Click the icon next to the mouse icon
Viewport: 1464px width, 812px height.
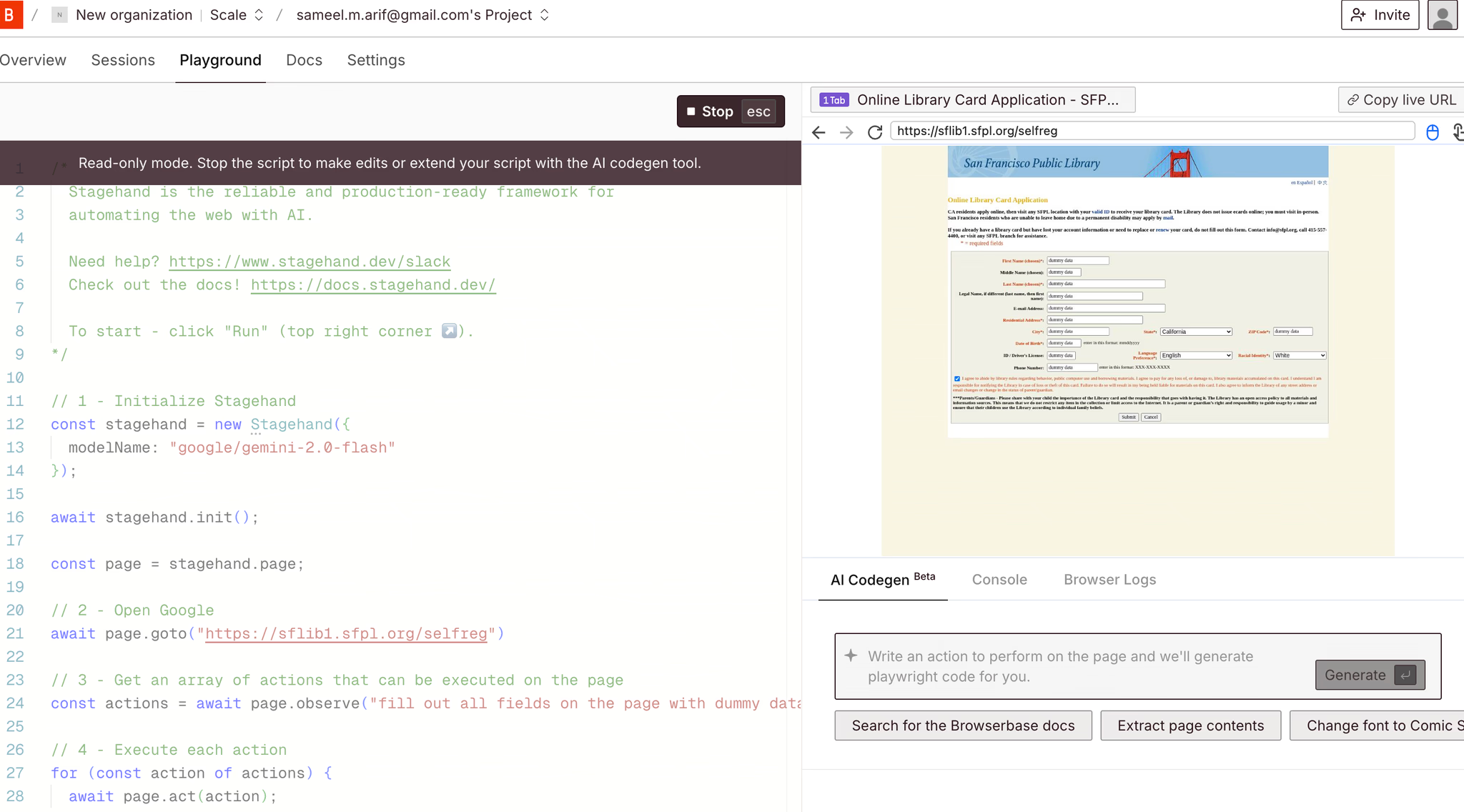(1458, 132)
